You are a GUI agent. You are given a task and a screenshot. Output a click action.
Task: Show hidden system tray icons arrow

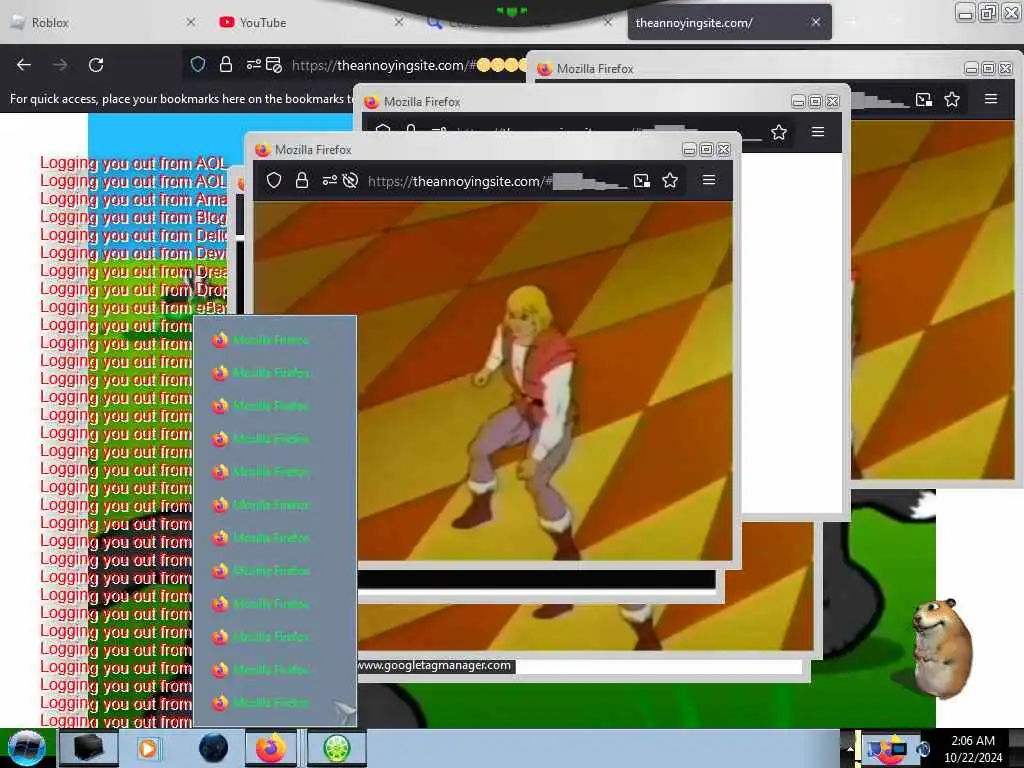(x=850, y=749)
